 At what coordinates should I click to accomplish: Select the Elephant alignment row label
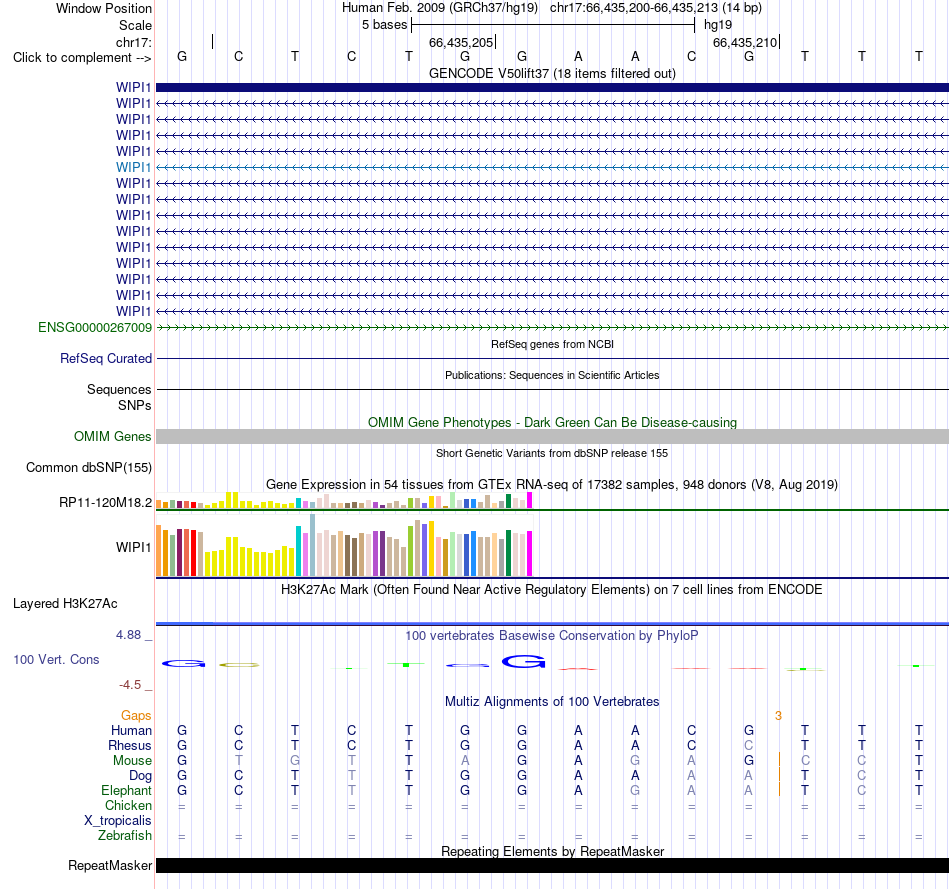[x=127, y=791]
